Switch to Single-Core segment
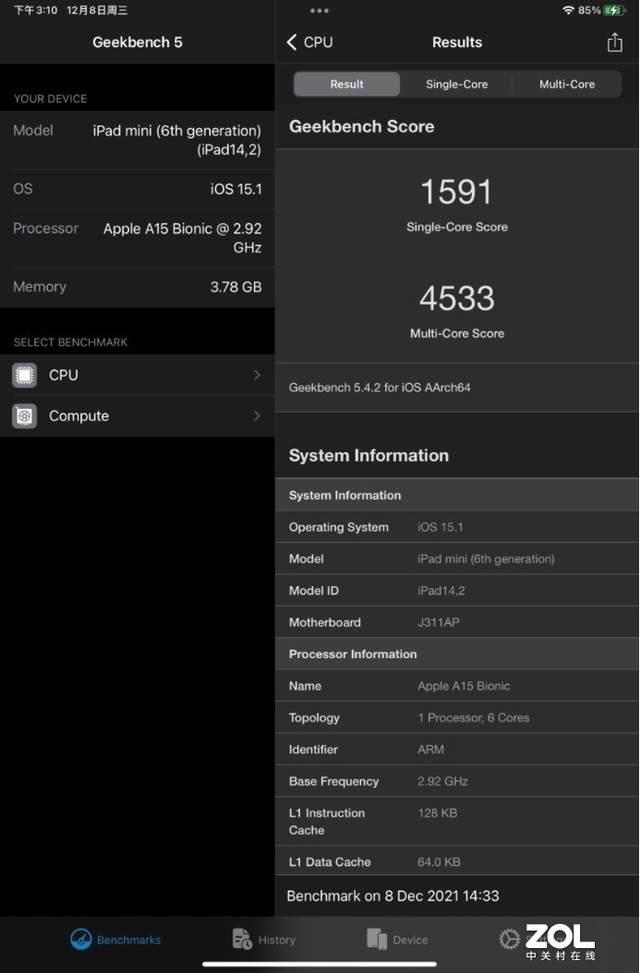640x973 pixels. [457, 84]
